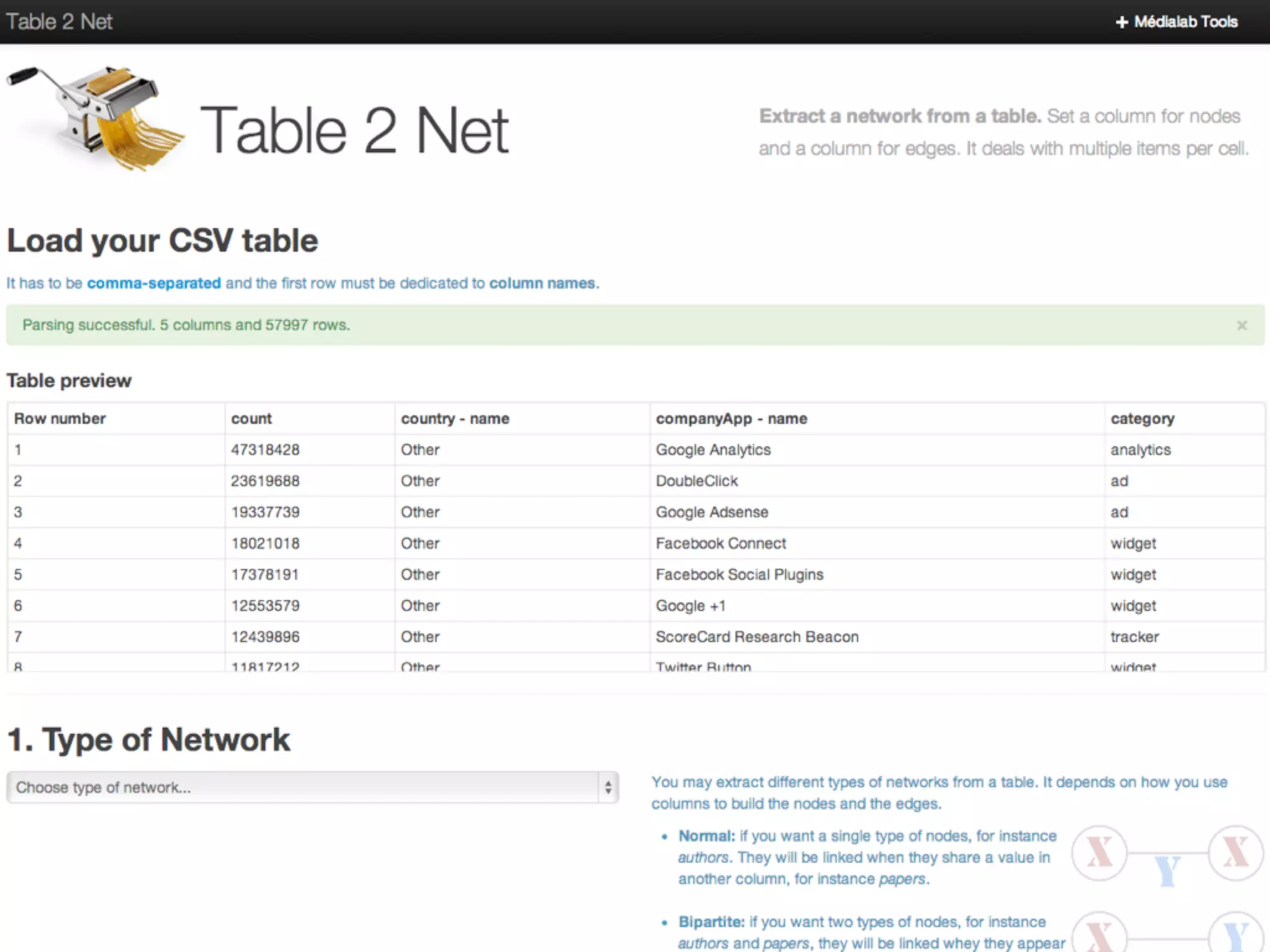Click the Table 2 Net navbar brand

pos(60,22)
